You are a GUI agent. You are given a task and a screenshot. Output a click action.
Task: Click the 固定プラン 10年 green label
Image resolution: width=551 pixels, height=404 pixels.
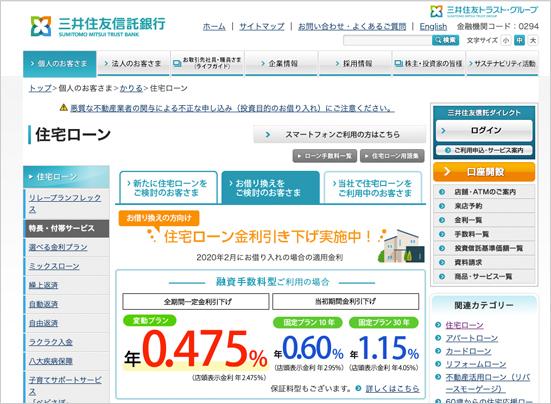pos(308,322)
